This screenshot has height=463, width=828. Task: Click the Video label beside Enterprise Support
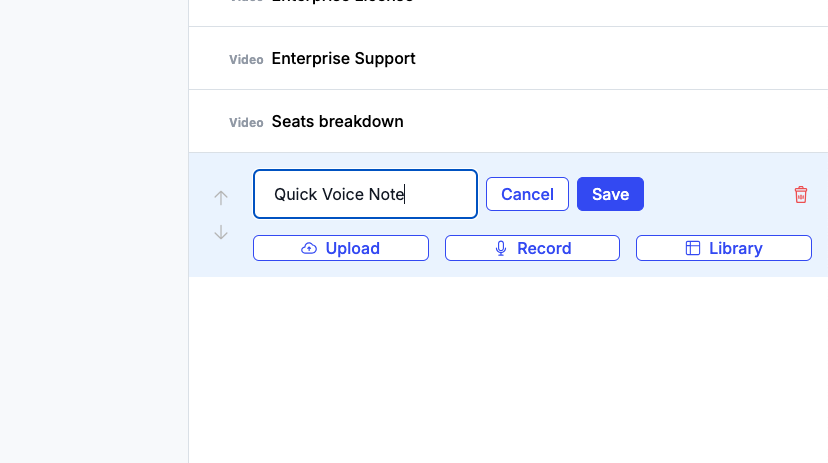[x=246, y=60]
